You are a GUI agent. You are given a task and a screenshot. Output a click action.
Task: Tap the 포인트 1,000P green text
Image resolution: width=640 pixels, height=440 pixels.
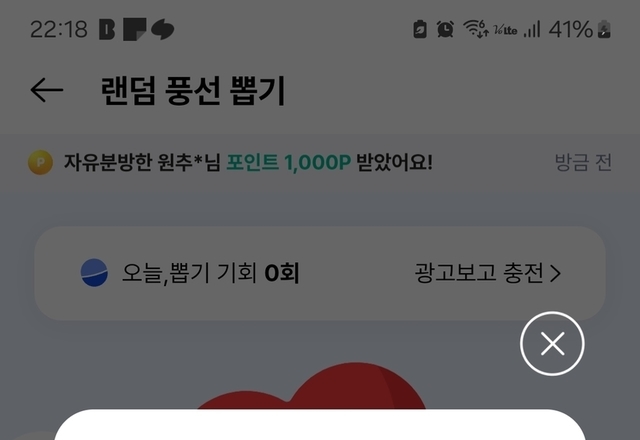pos(289,162)
